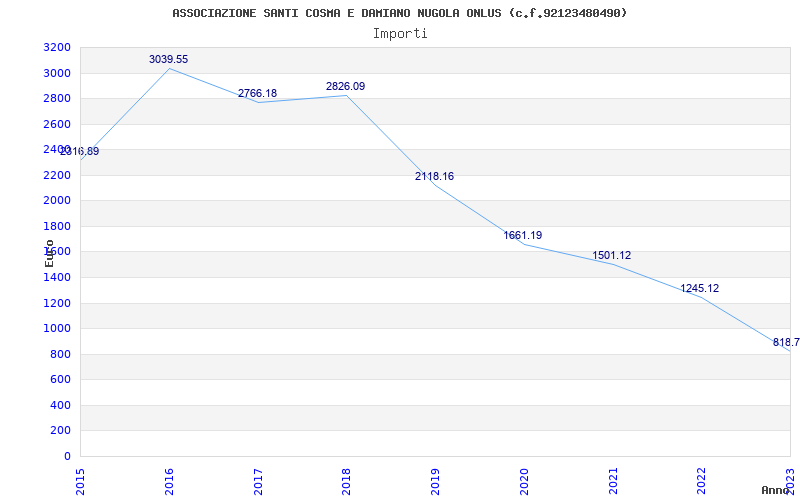Click the 2600 y-axis tick label
This screenshot has width=800, height=500.
57,124
